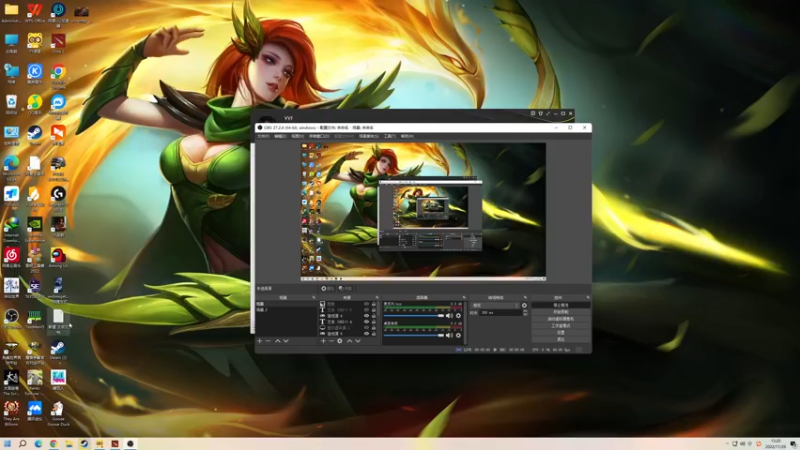This screenshot has height=450, width=800.
Task: Open the Desktop Audio channel settings gear in mixer
Action: point(458,335)
